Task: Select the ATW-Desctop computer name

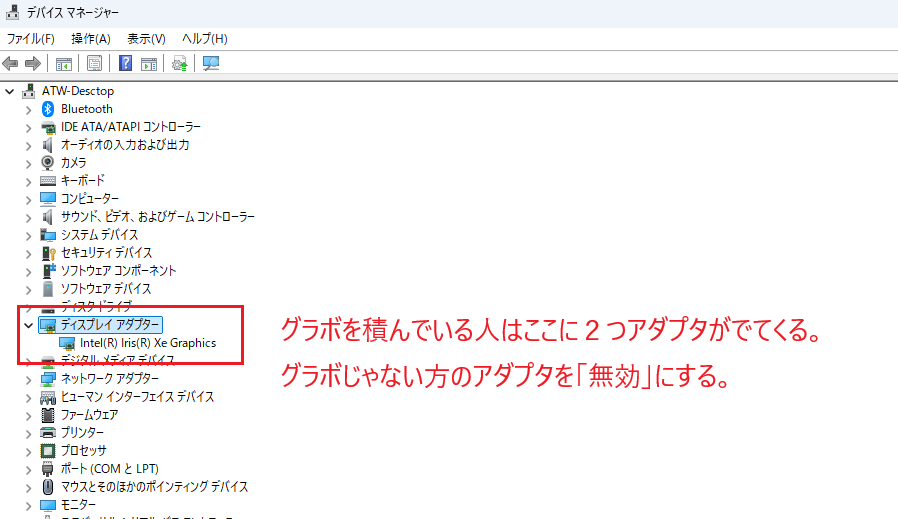Action: 78,91
